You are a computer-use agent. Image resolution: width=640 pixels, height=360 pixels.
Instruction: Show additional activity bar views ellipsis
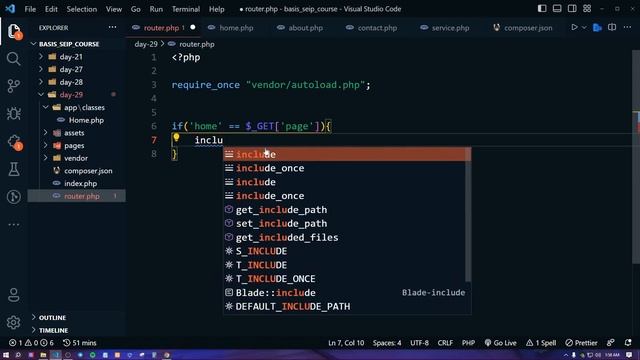click(13, 224)
